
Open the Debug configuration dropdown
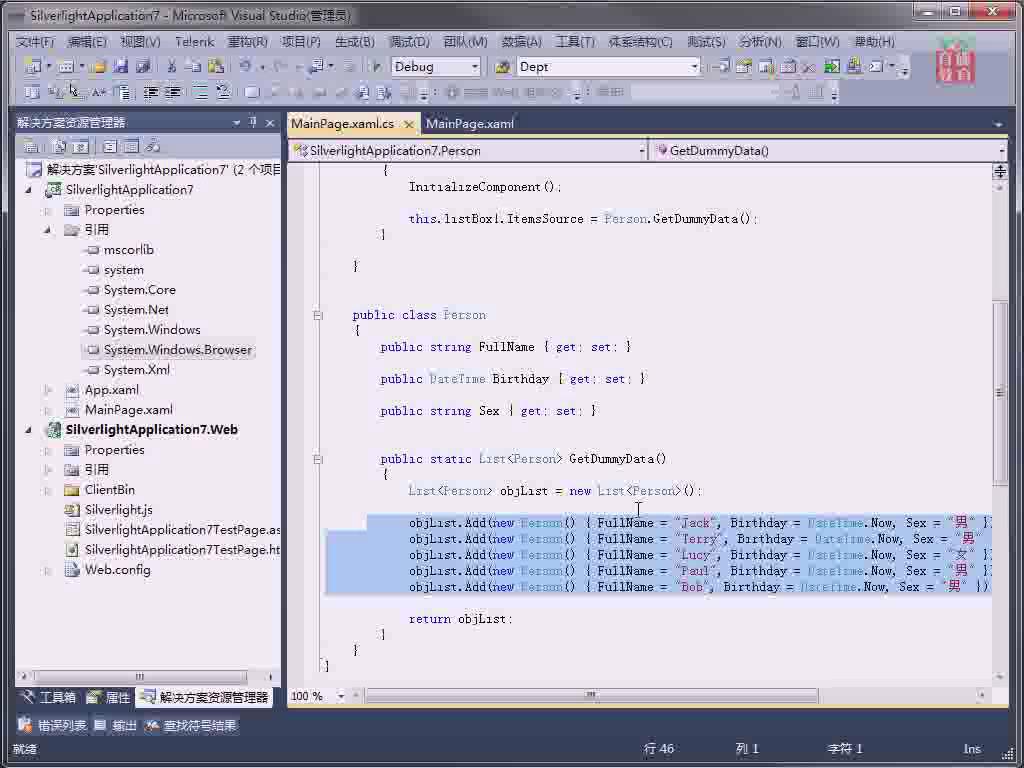475,67
